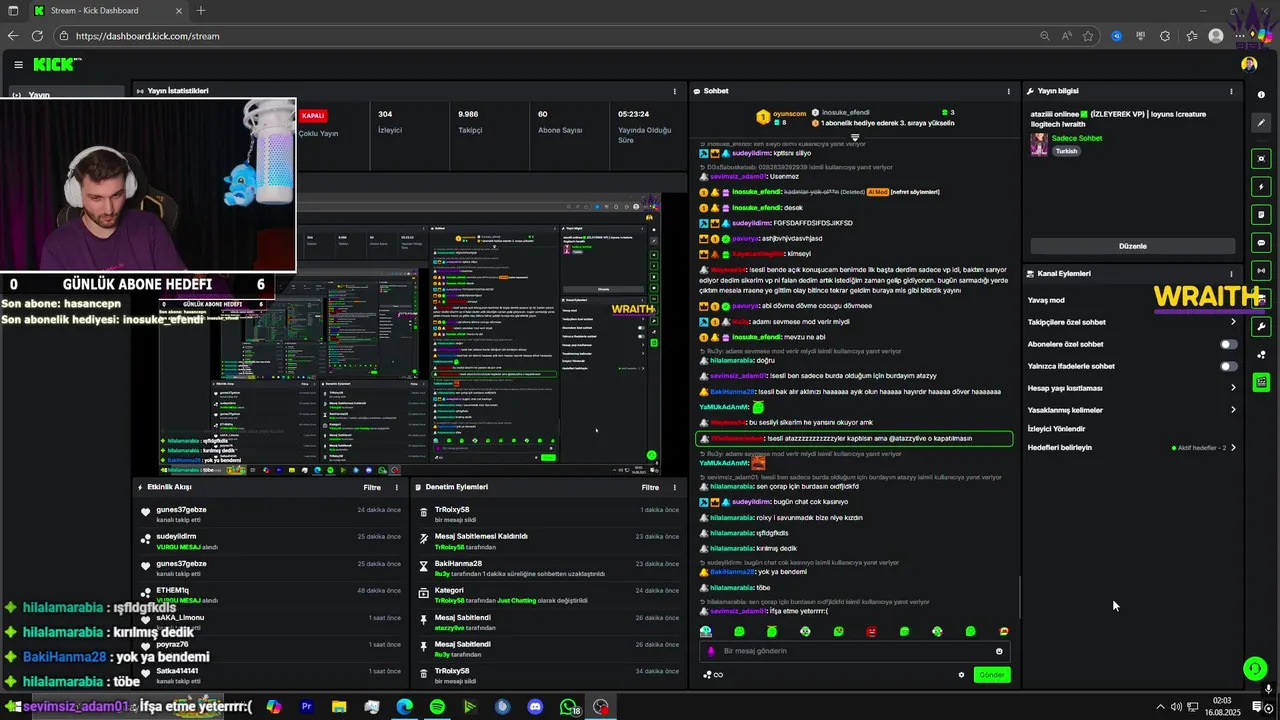
Task: Open Windows system tray clock
Action: [1221, 707]
